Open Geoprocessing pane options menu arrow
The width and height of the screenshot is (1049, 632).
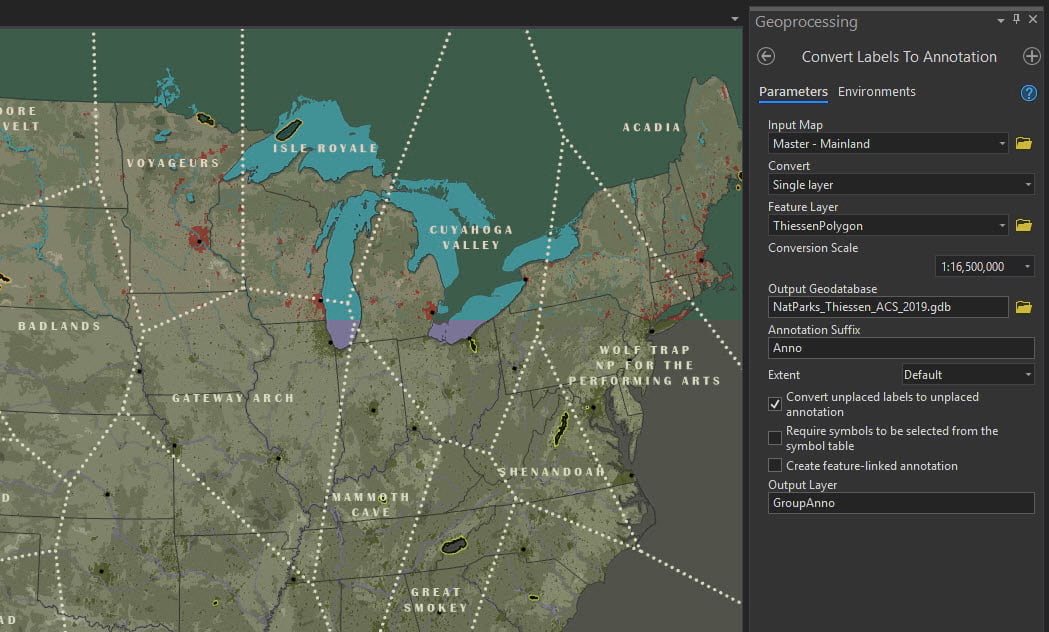point(1001,21)
